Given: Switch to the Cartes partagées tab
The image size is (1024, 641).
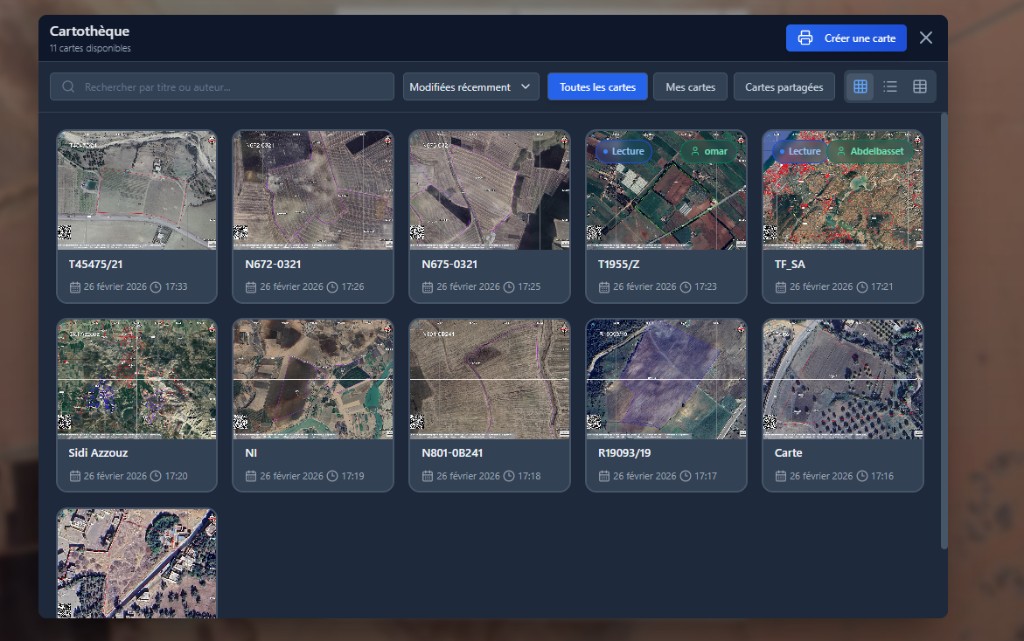Looking at the screenshot, I should point(784,87).
